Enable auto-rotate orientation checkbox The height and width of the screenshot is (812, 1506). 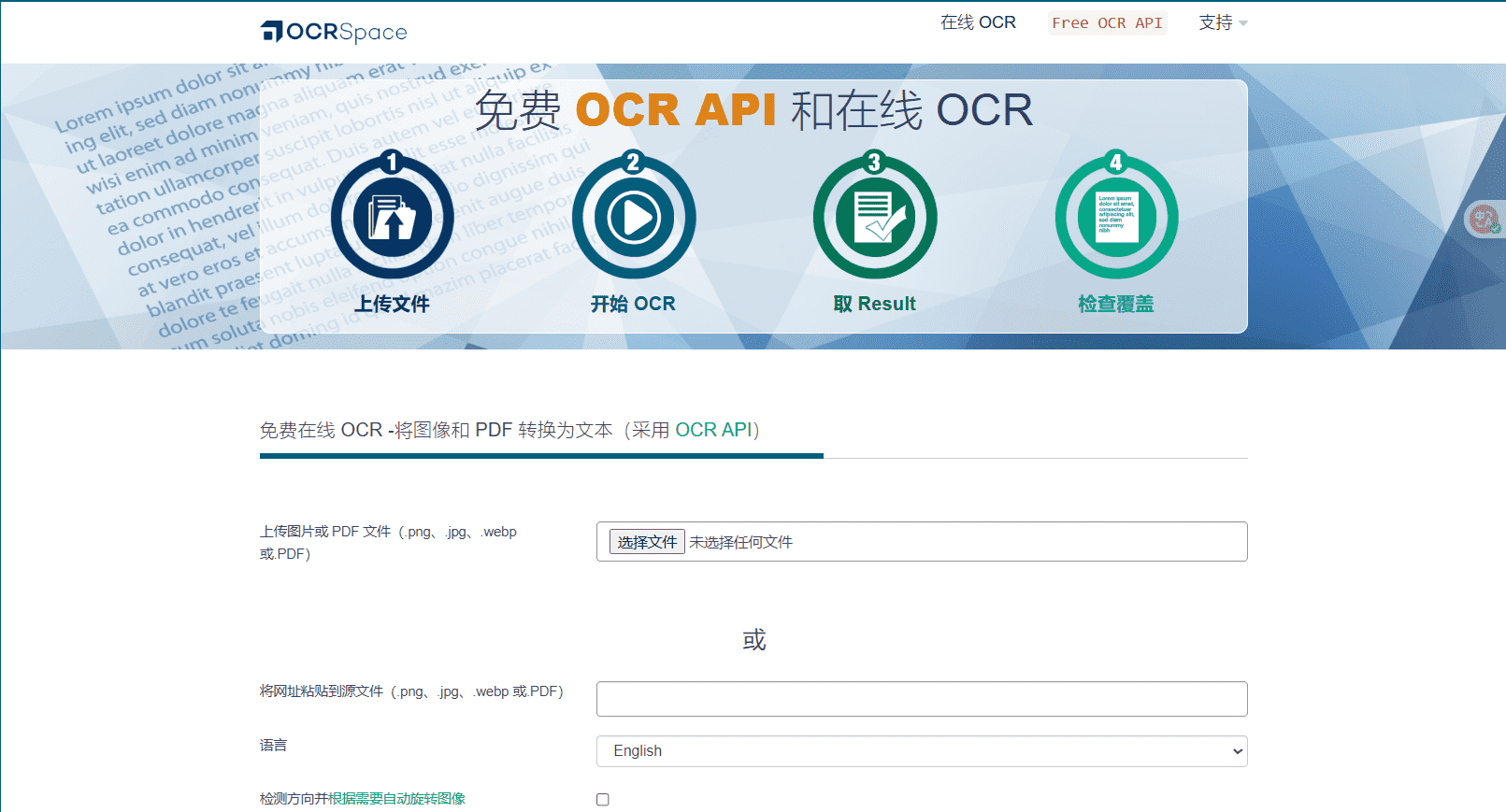(x=603, y=800)
